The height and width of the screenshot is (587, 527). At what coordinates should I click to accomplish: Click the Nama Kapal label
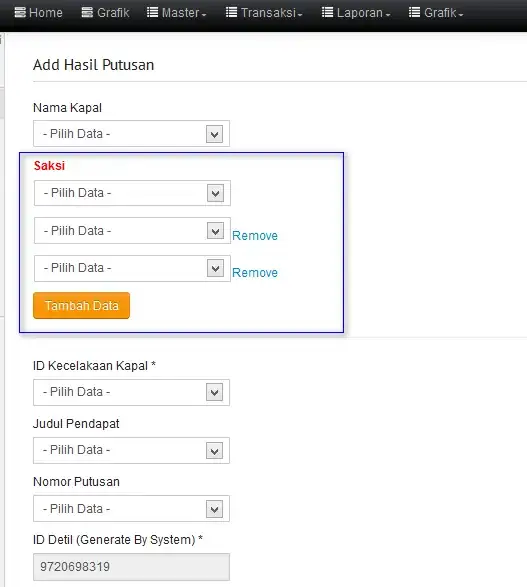67,108
